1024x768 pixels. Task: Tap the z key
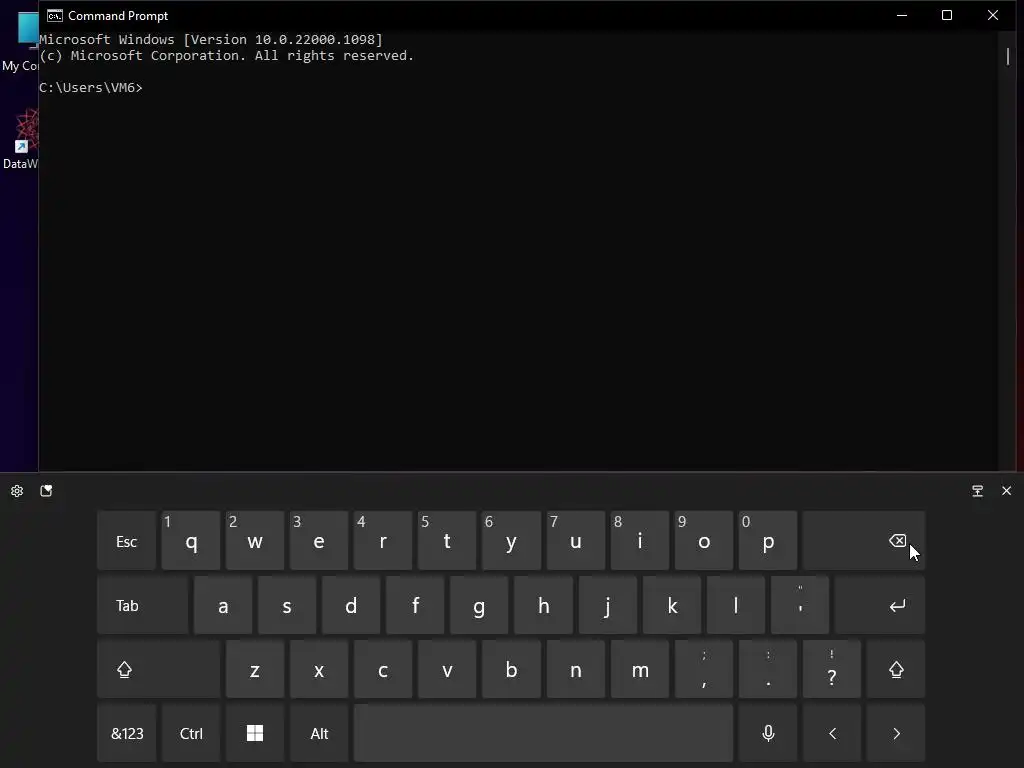point(255,669)
